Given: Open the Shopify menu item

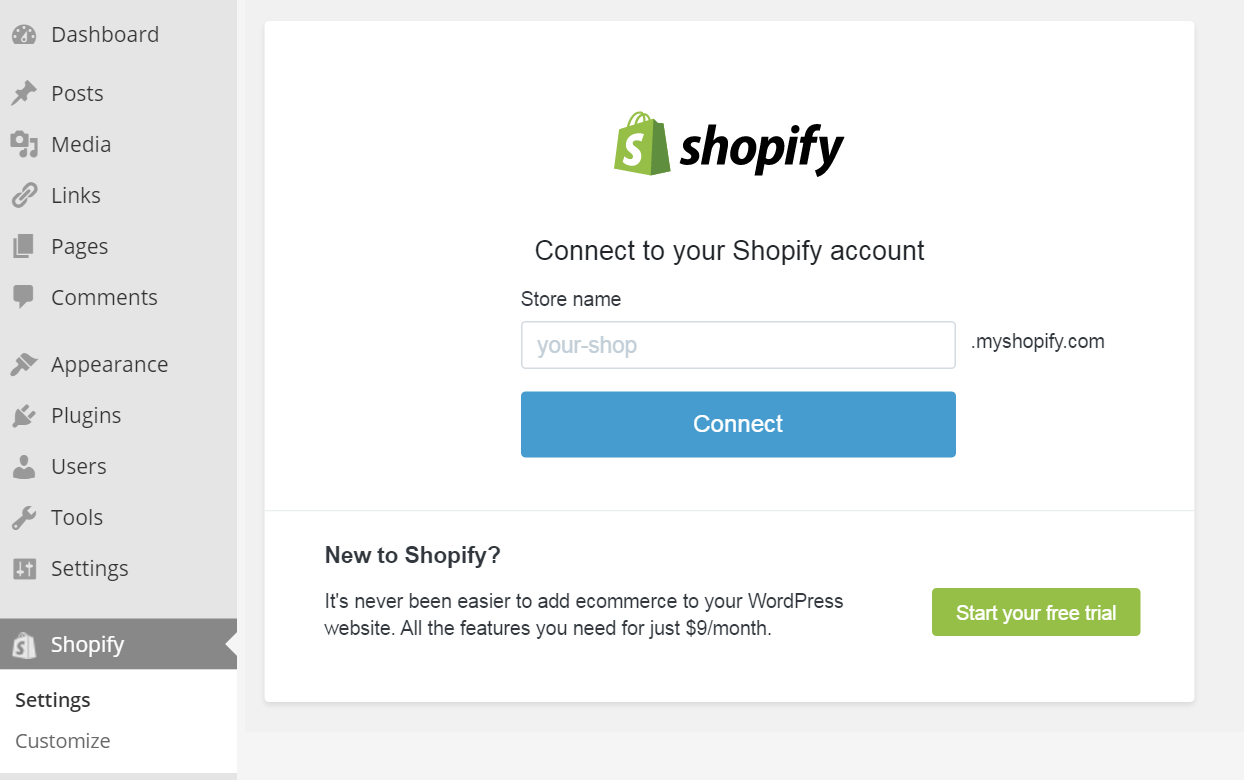Looking at the screenshot, I should (x=118, y=644).
